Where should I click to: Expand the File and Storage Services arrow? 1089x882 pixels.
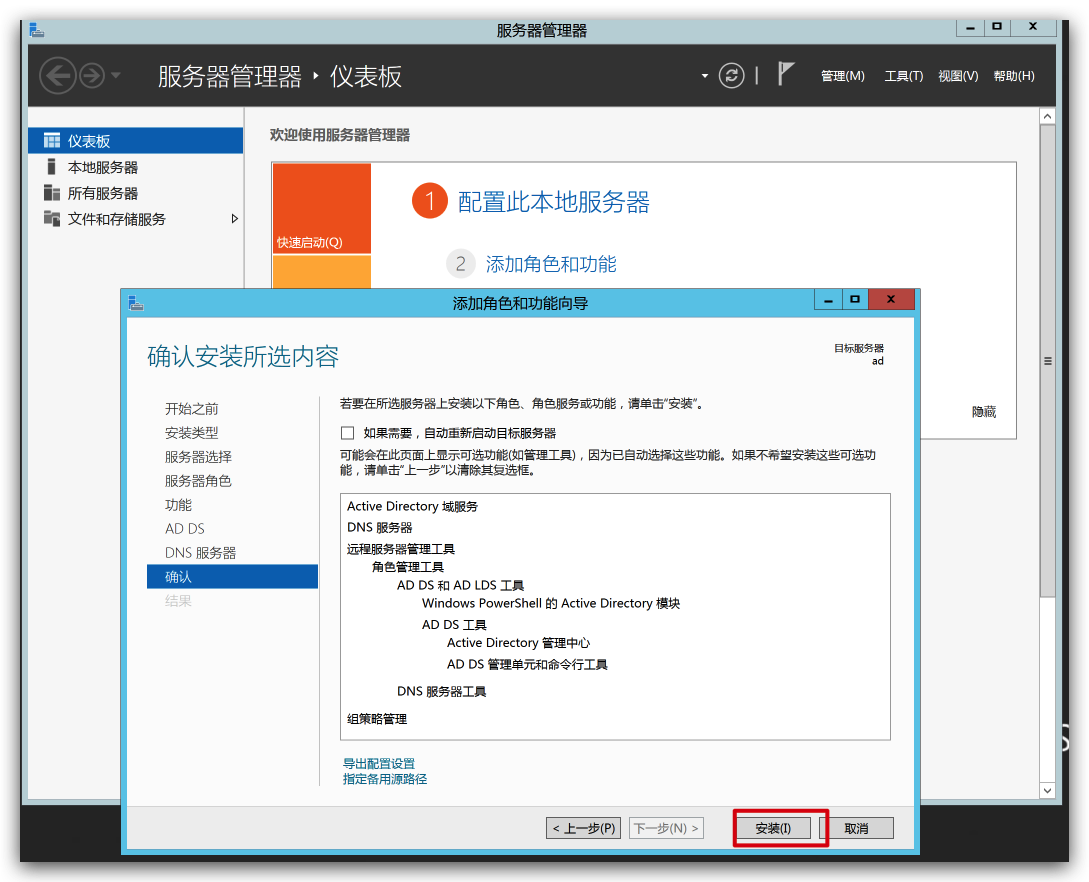point(235,219)
